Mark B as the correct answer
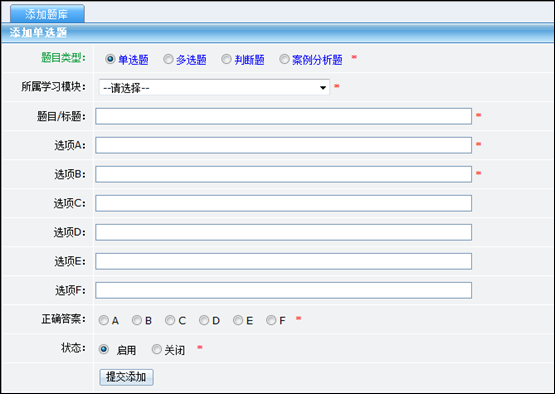555x394 pixels. pos(137,320)
